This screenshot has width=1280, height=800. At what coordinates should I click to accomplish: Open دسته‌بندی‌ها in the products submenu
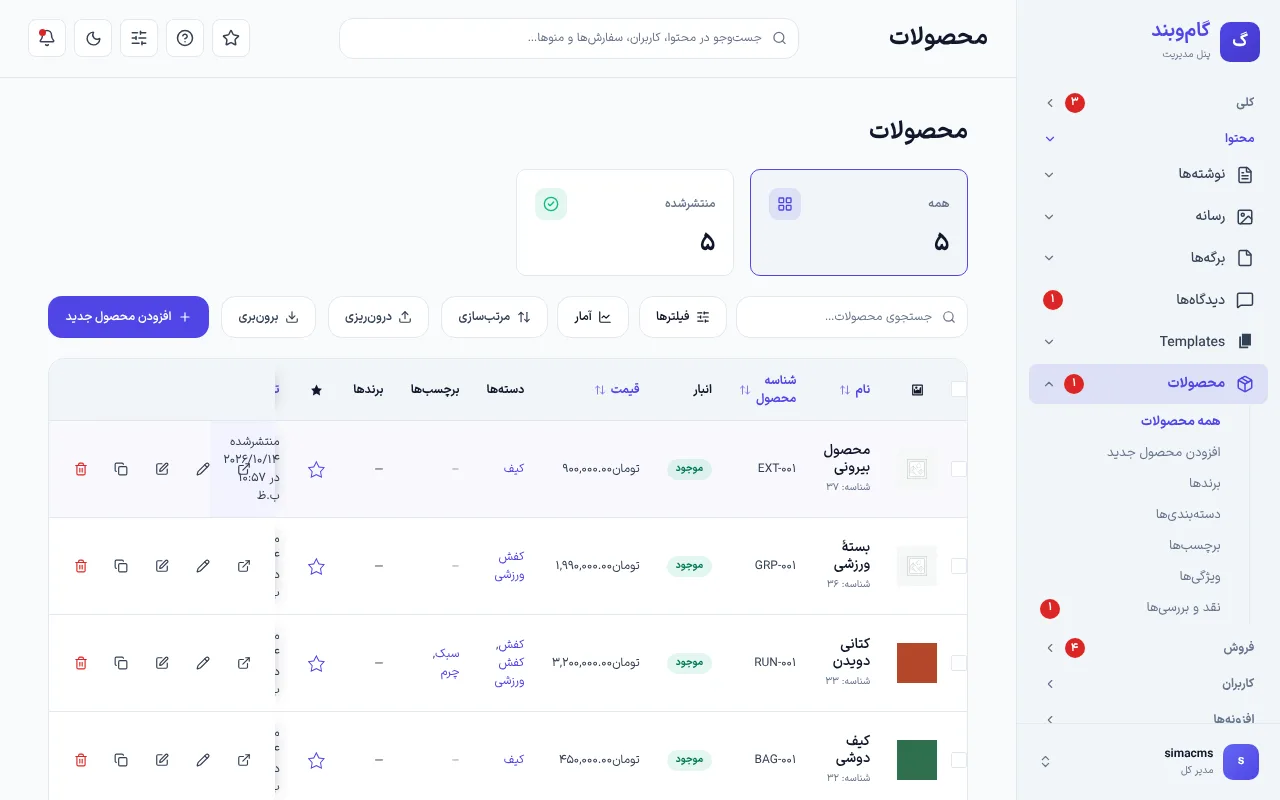tap(1188, 514)
